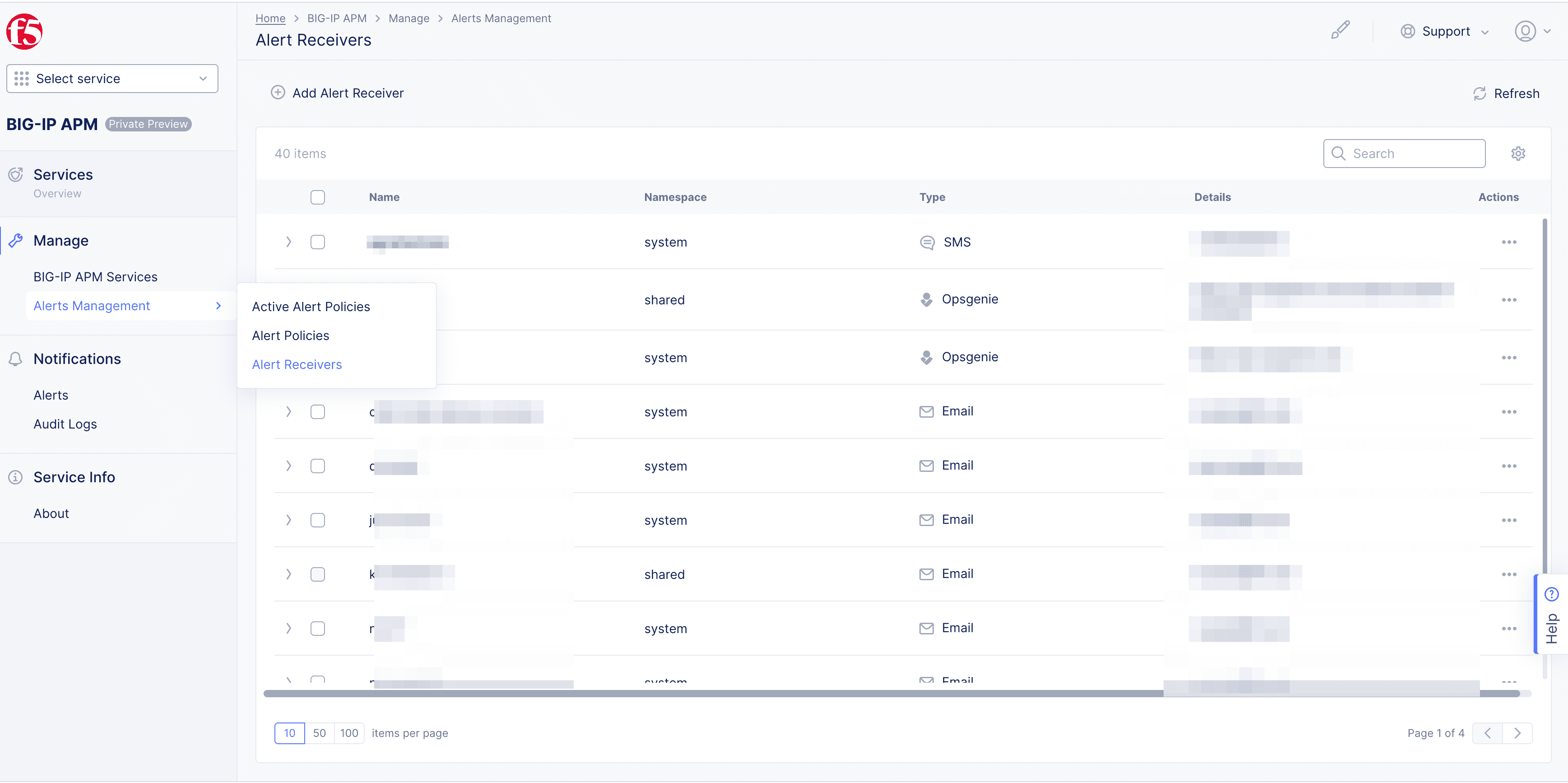The width and height of the screenshot is (1568, 783).
Task: Click the Help question mark icon
Action: click(1552, 594)
